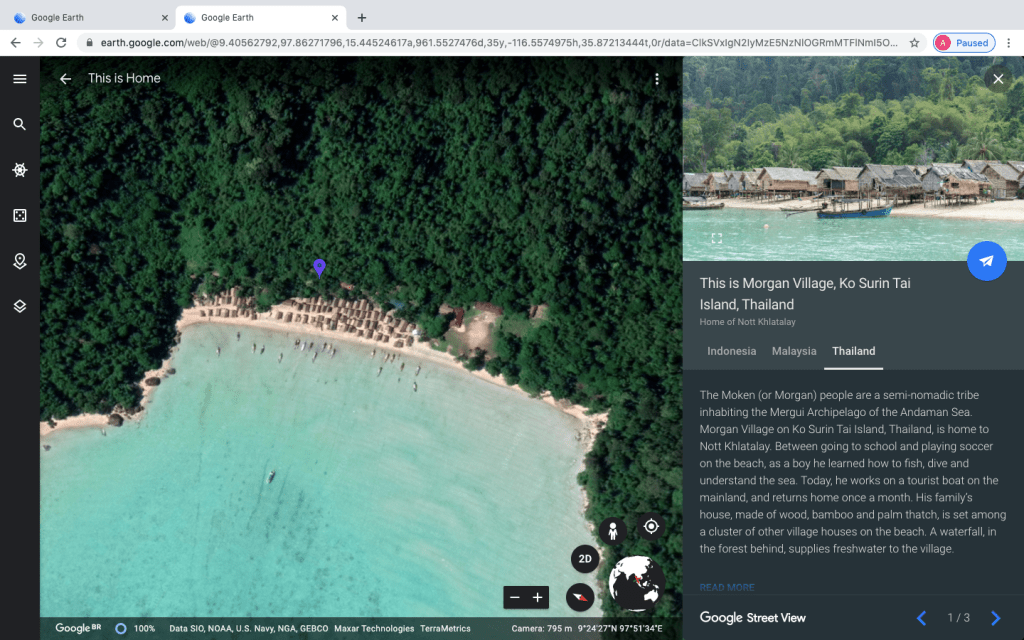Click the my location target button
This screenshot has height=640, width=1024.
[x=651, y=526]
